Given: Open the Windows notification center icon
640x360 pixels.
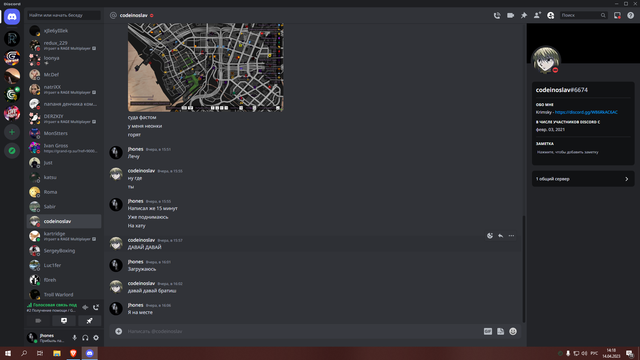Looking at the screenshot, I should [629, 353].
